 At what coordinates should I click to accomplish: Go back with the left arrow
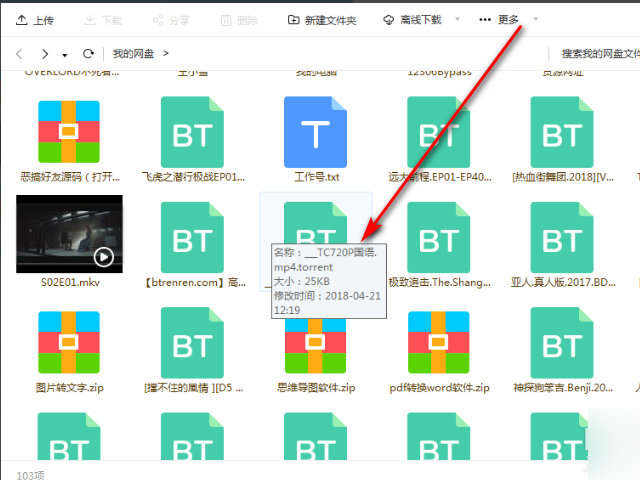click(19, 53)
